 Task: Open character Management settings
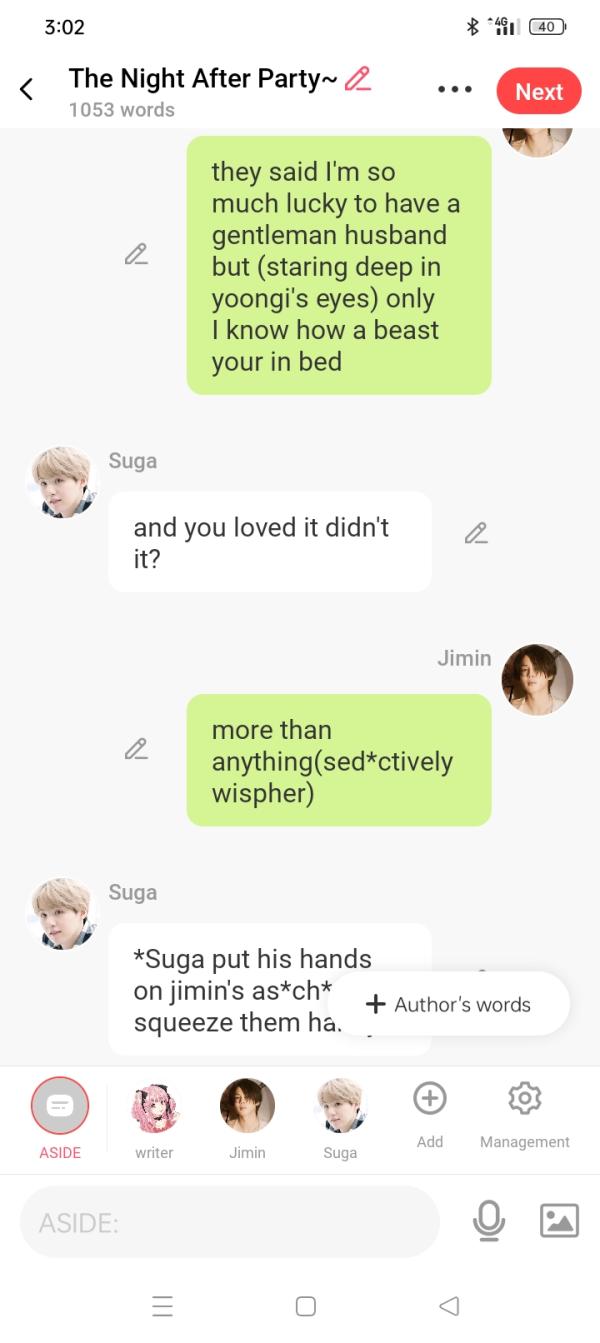click(525, 1114)
